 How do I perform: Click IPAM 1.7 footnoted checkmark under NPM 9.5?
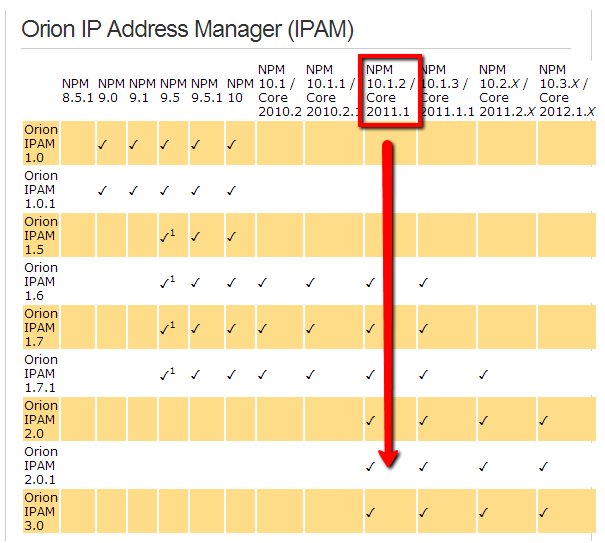167,328
